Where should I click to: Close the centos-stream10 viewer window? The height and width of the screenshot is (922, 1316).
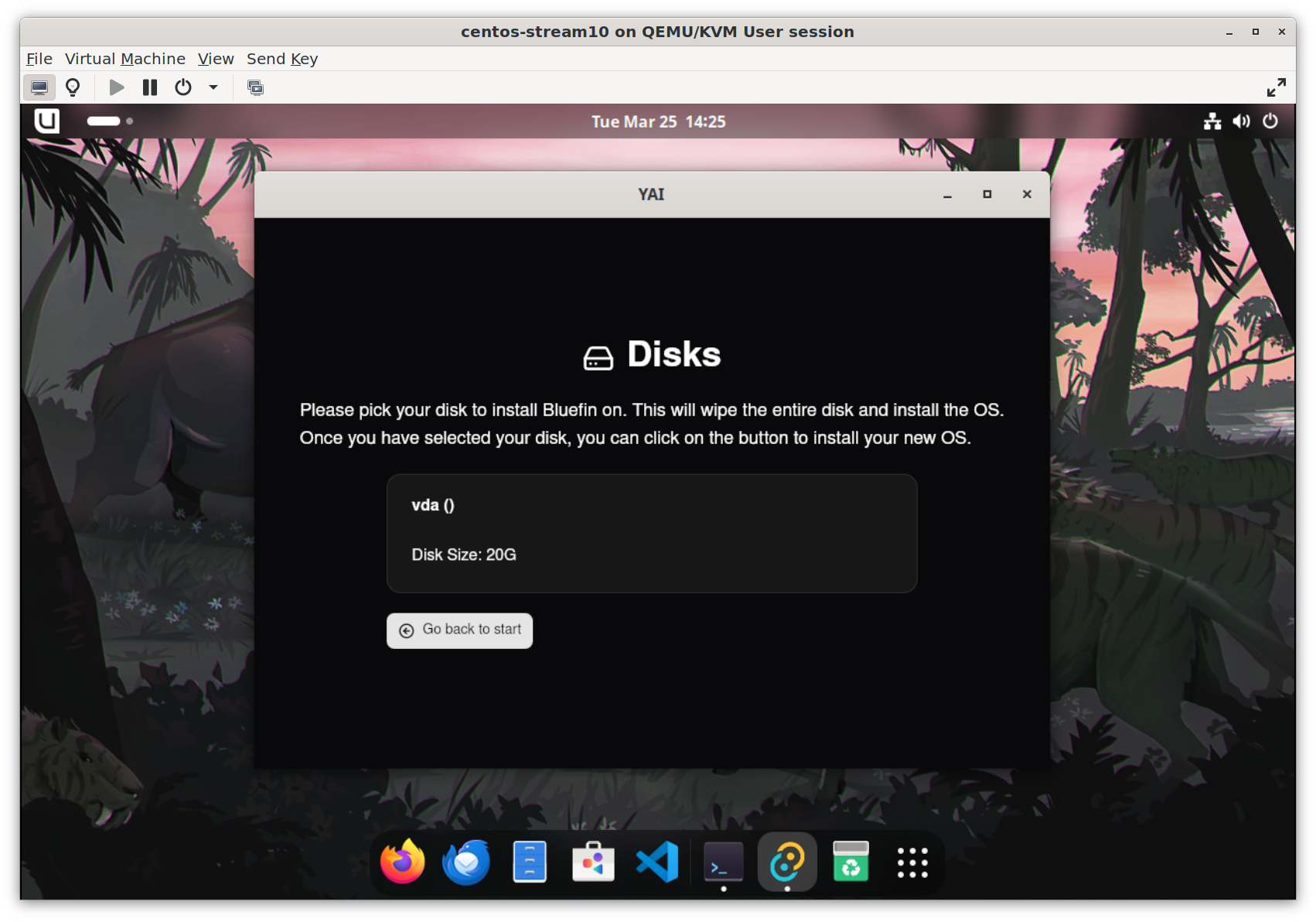coord(1282,32)
